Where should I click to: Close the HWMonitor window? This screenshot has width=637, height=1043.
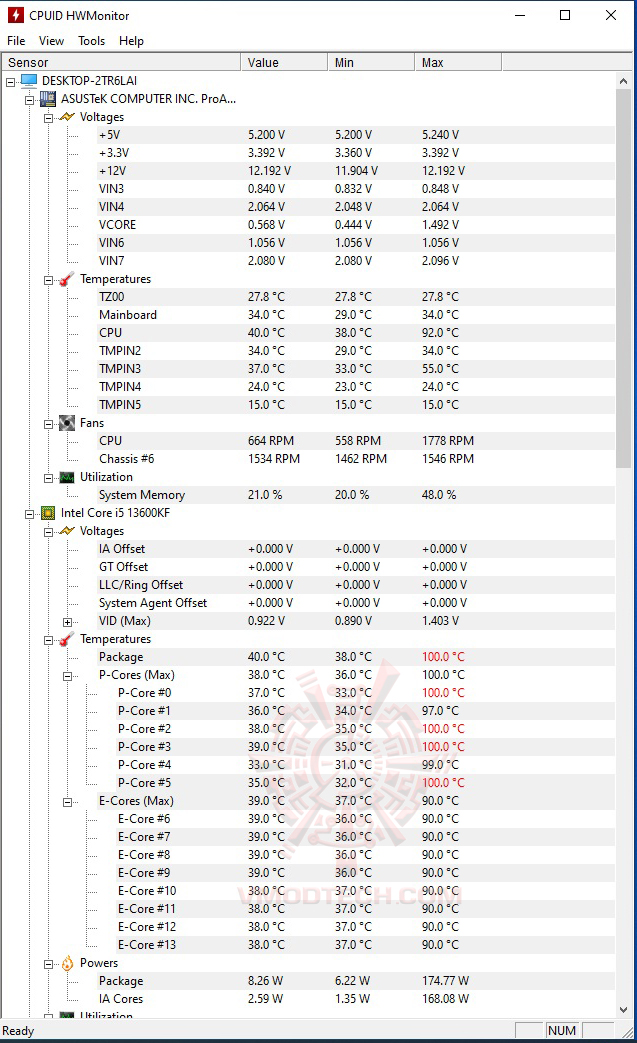pos(610,15)
